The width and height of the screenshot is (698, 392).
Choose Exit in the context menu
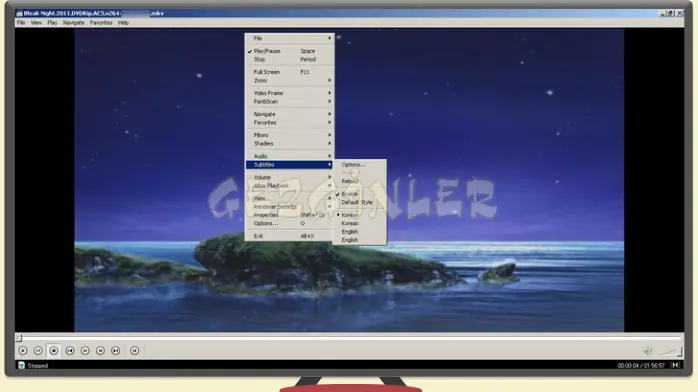[289, 236]
